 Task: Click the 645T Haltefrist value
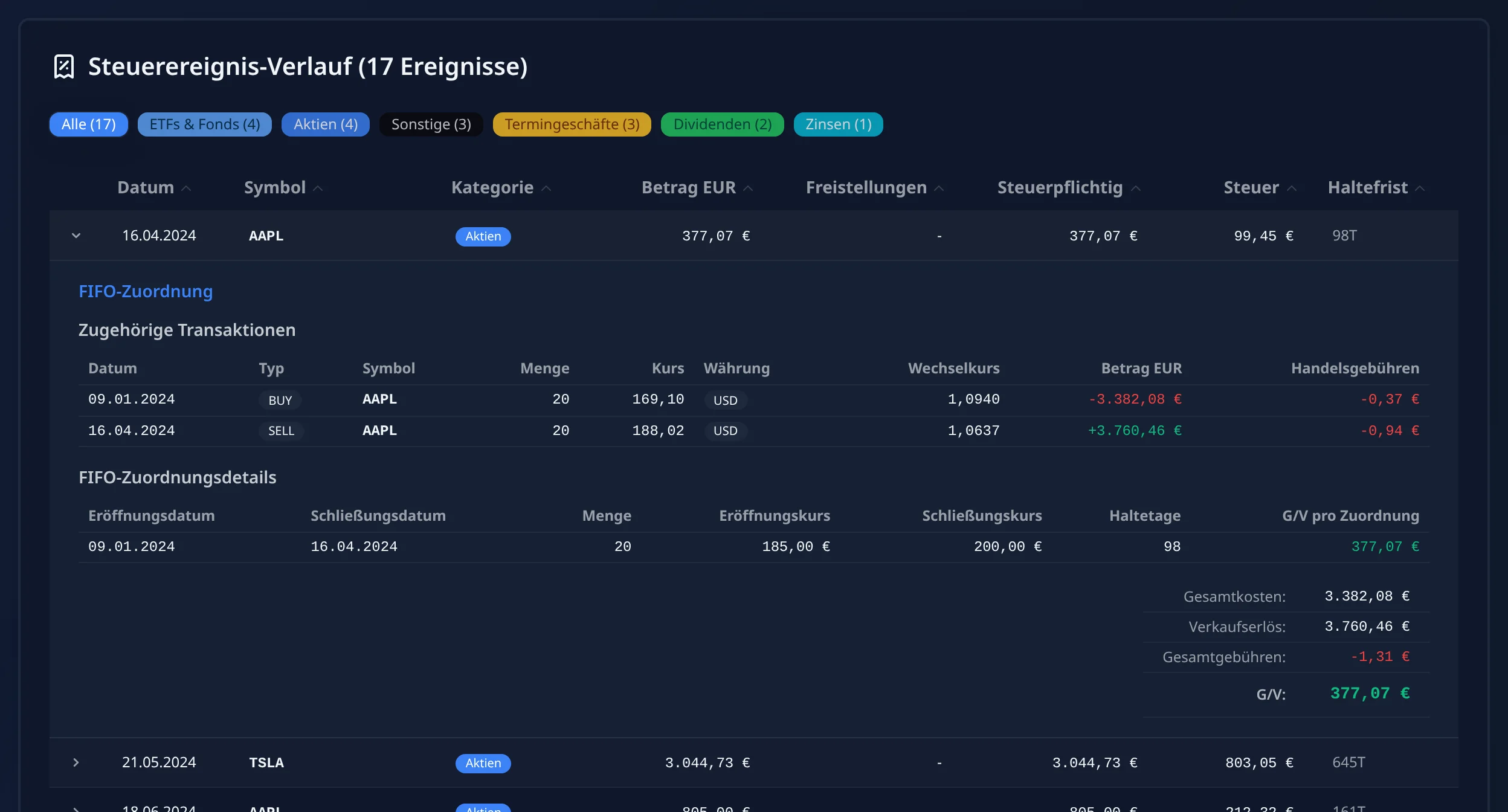coord(1349,762)
